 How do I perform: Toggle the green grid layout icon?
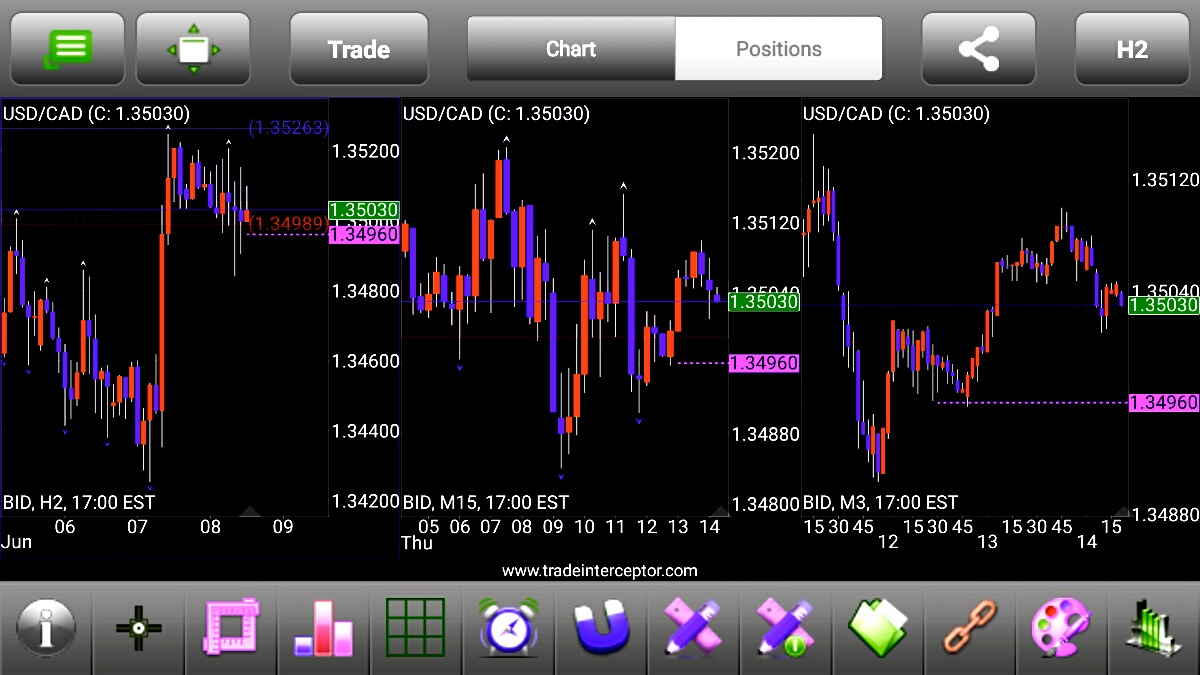click(x=416, y=628)
